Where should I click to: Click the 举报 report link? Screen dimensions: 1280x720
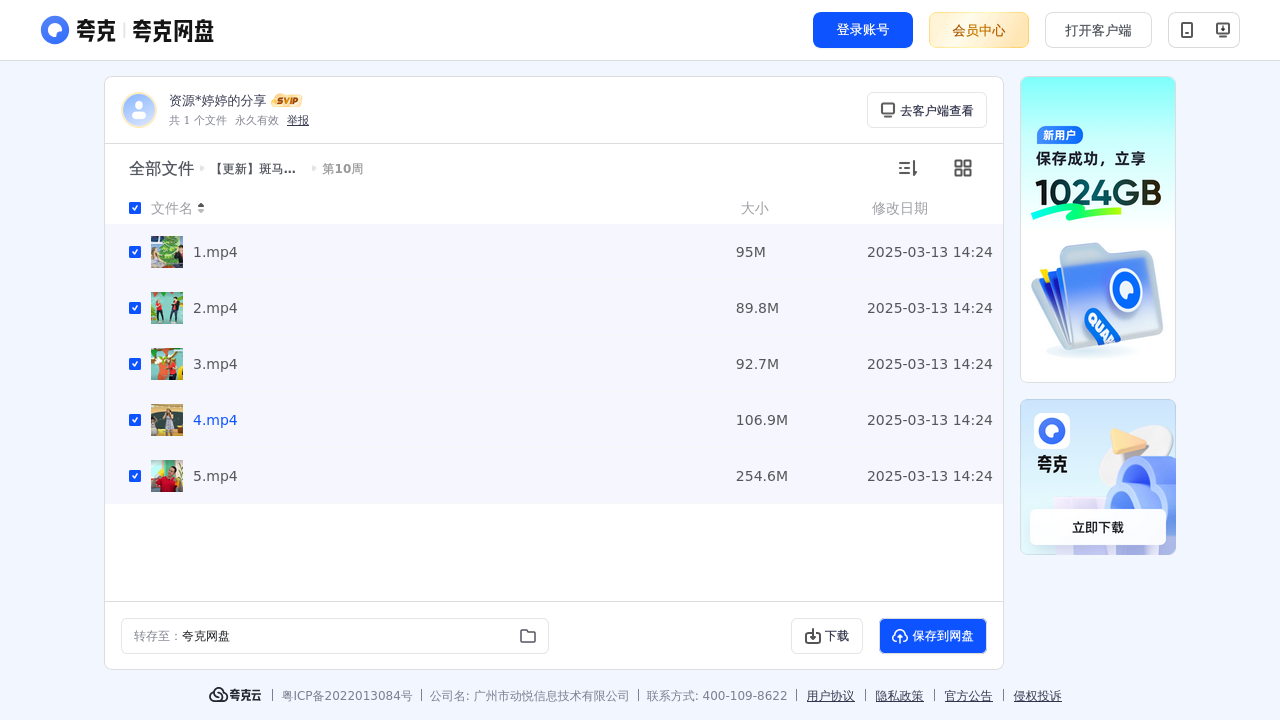click(x=298, y=120)
